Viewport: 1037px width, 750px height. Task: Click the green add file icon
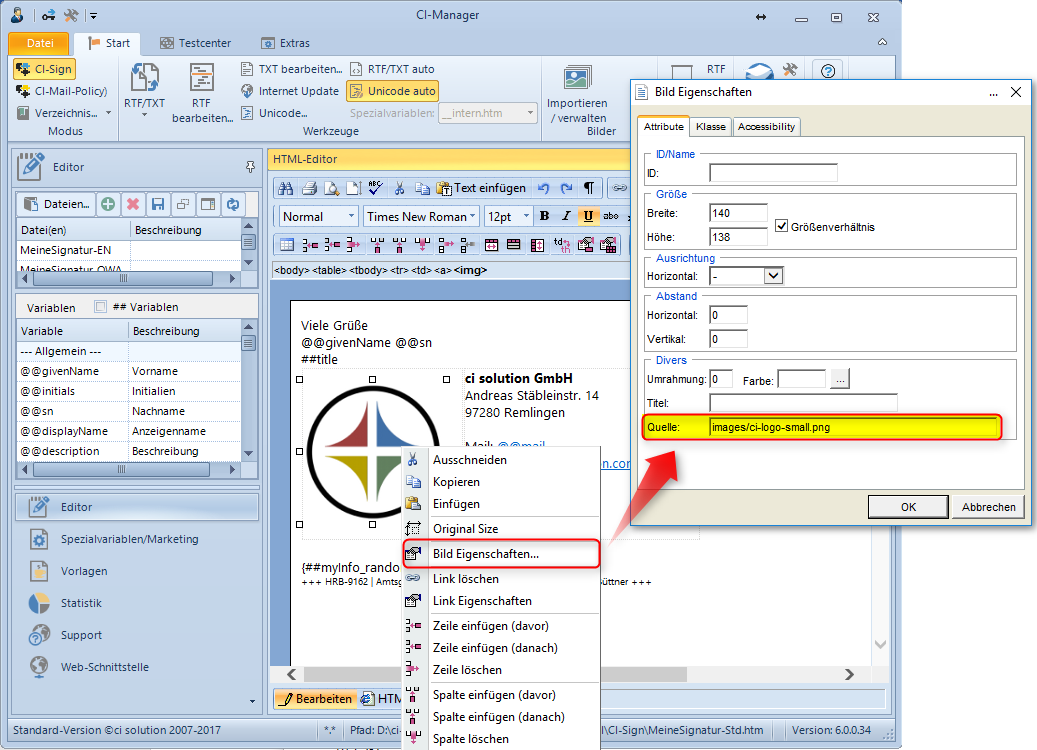(107, 204)
